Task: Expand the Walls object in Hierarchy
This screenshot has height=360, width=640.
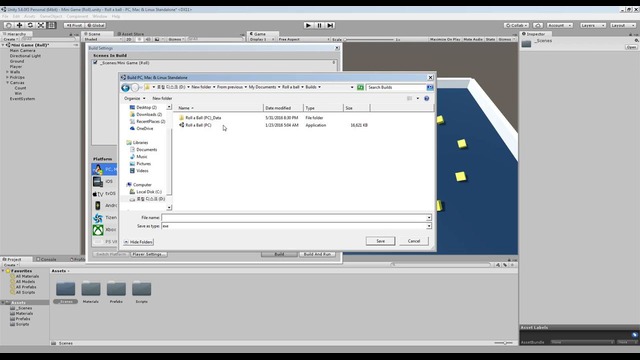Action: pyautogui.click(x=7, y=72)
